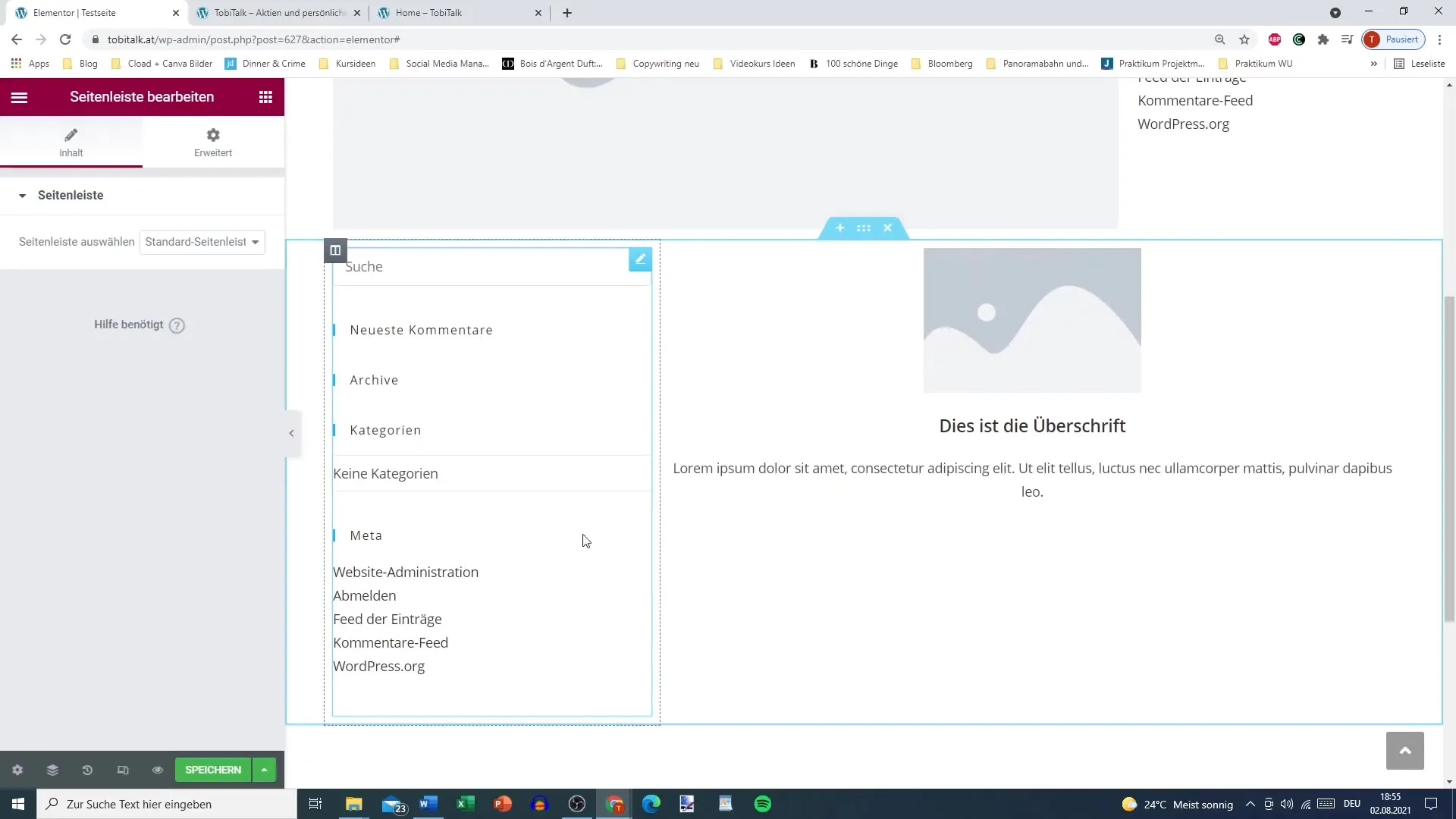
Task: Open the Kursideen bookmark folder
Action: [347, 64]
